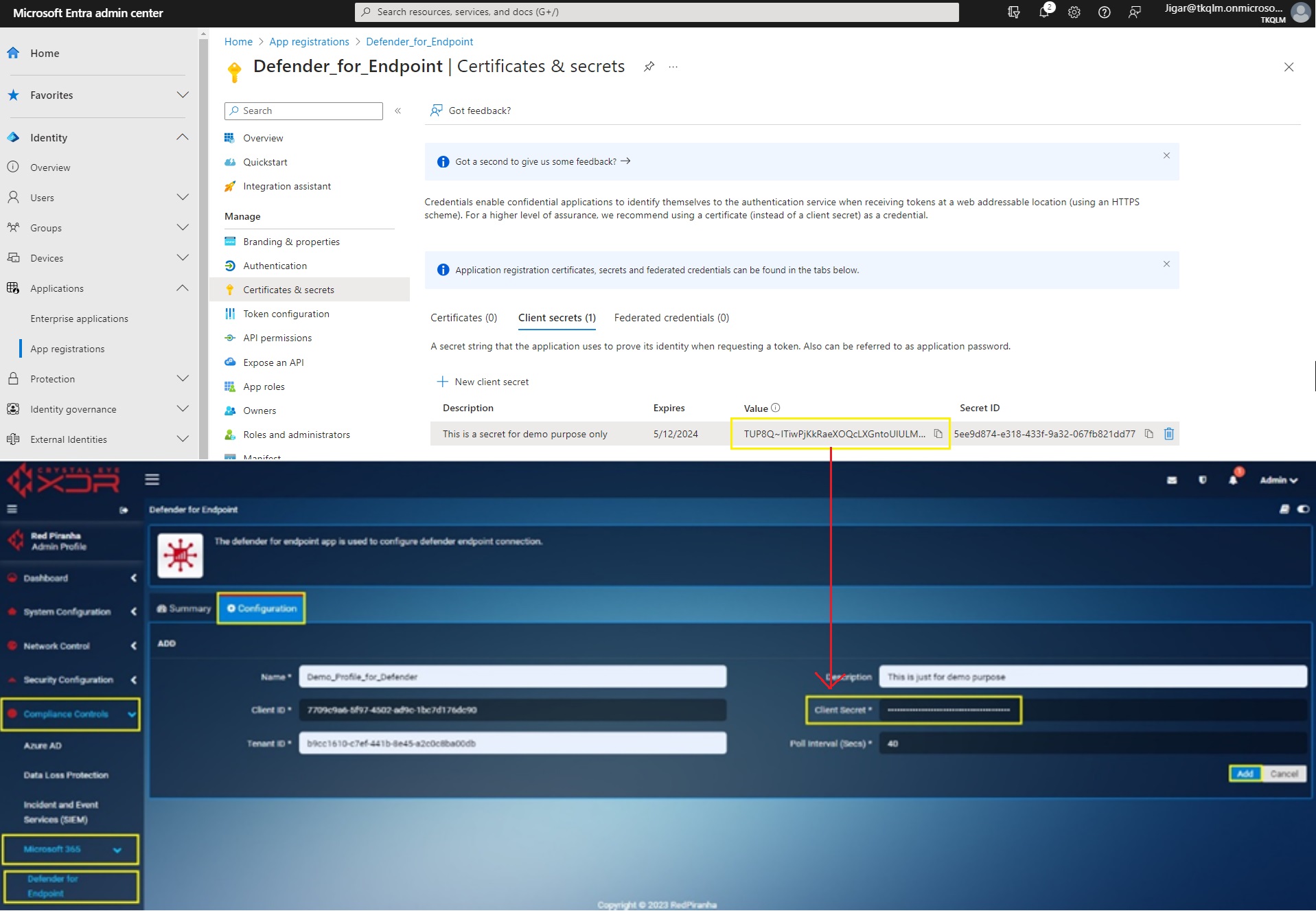Expand the Groups section
Screen dimensions: 1316x911
pos(183,228)
